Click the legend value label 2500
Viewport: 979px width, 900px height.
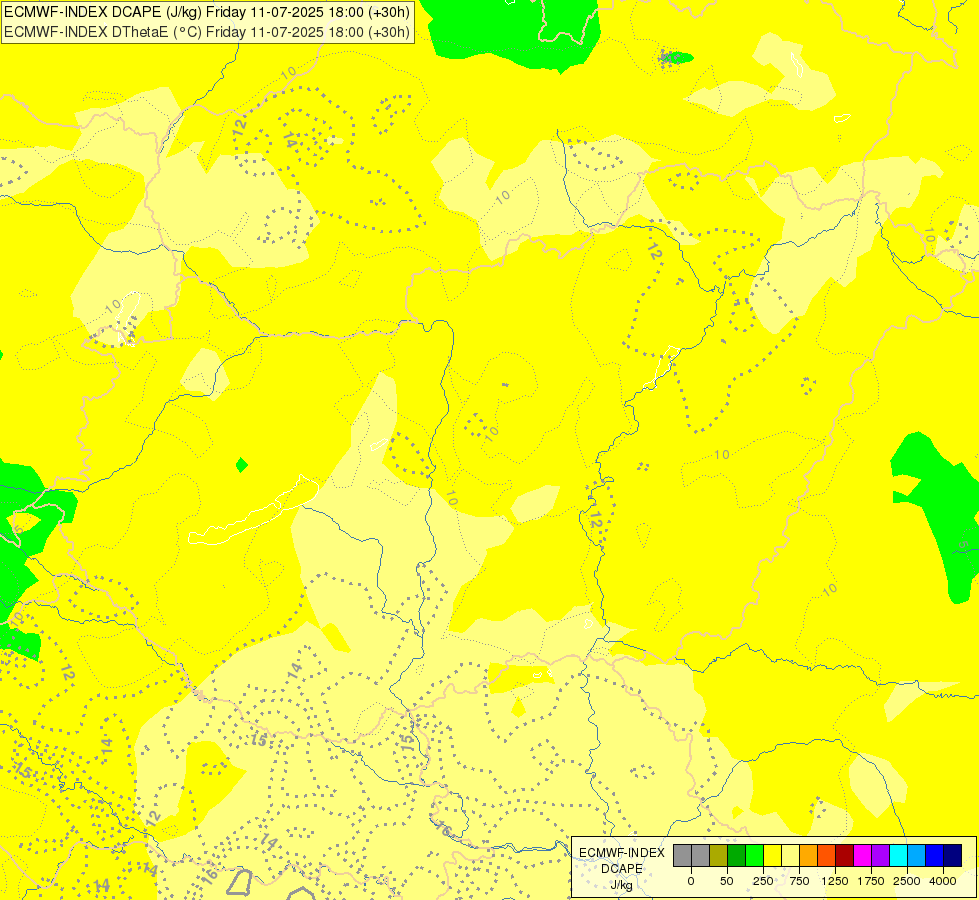point(907,881)
